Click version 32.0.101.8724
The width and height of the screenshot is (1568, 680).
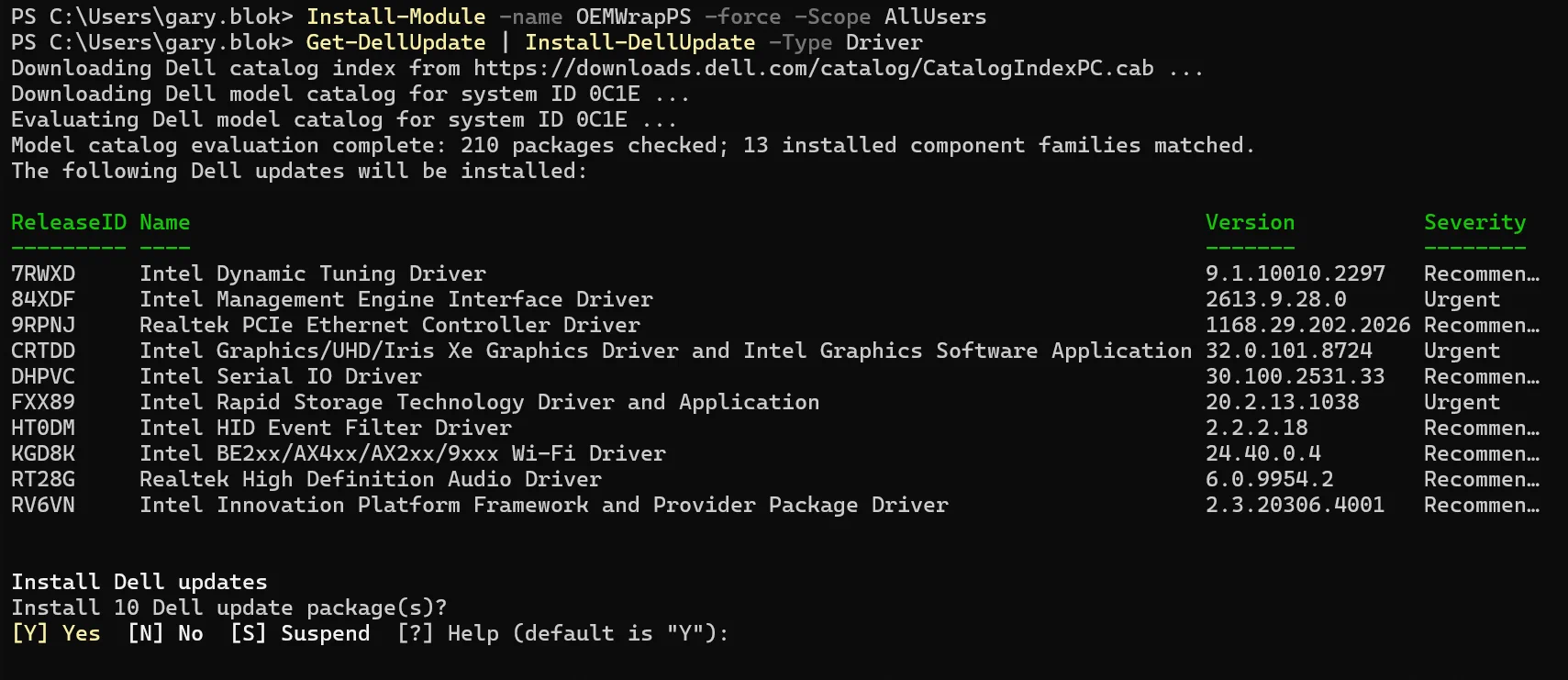click(1289, 351)
